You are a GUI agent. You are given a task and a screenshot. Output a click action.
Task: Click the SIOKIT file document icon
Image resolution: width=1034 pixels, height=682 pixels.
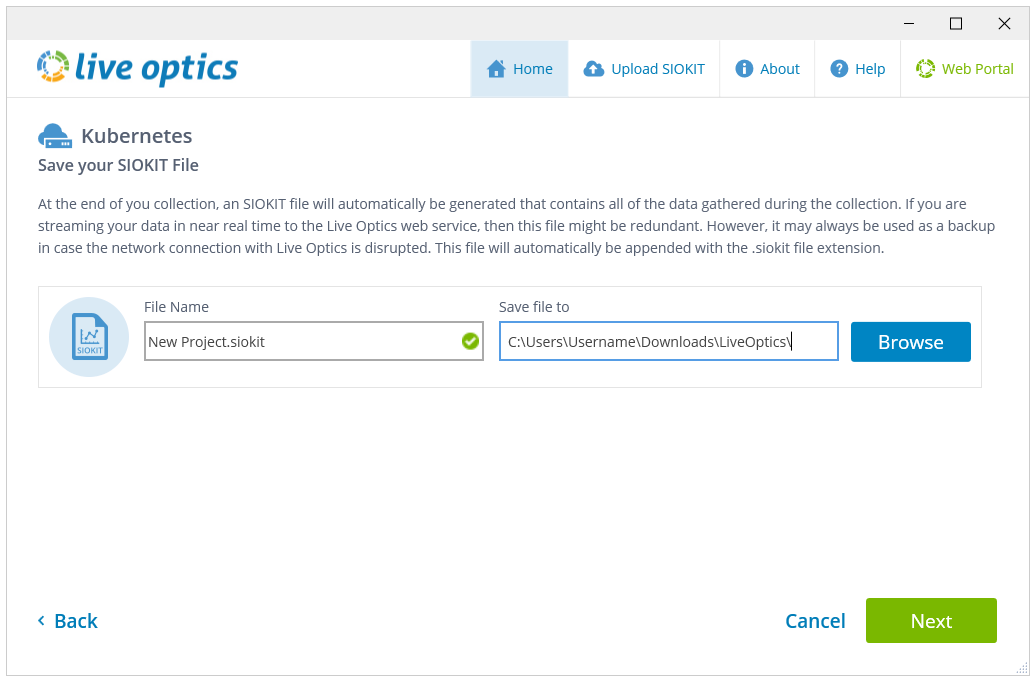(x=89, y=337)
